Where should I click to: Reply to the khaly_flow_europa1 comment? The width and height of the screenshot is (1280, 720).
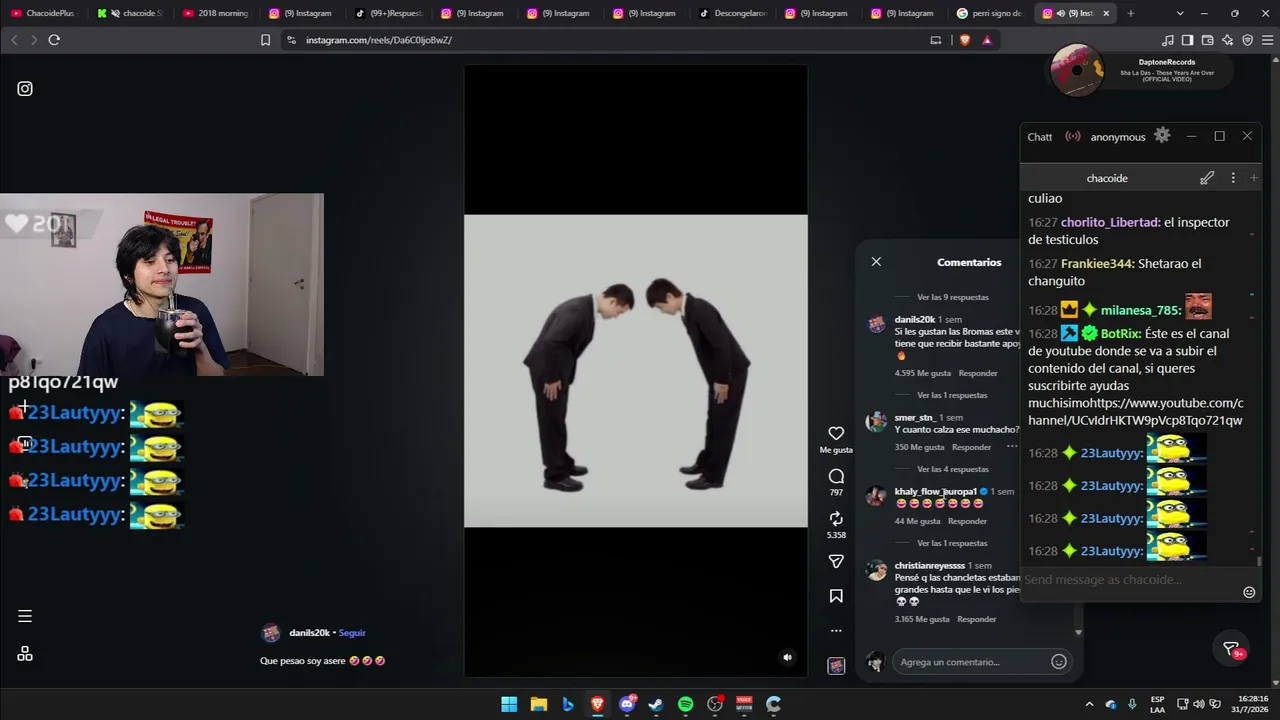click(x=967, y=521)
